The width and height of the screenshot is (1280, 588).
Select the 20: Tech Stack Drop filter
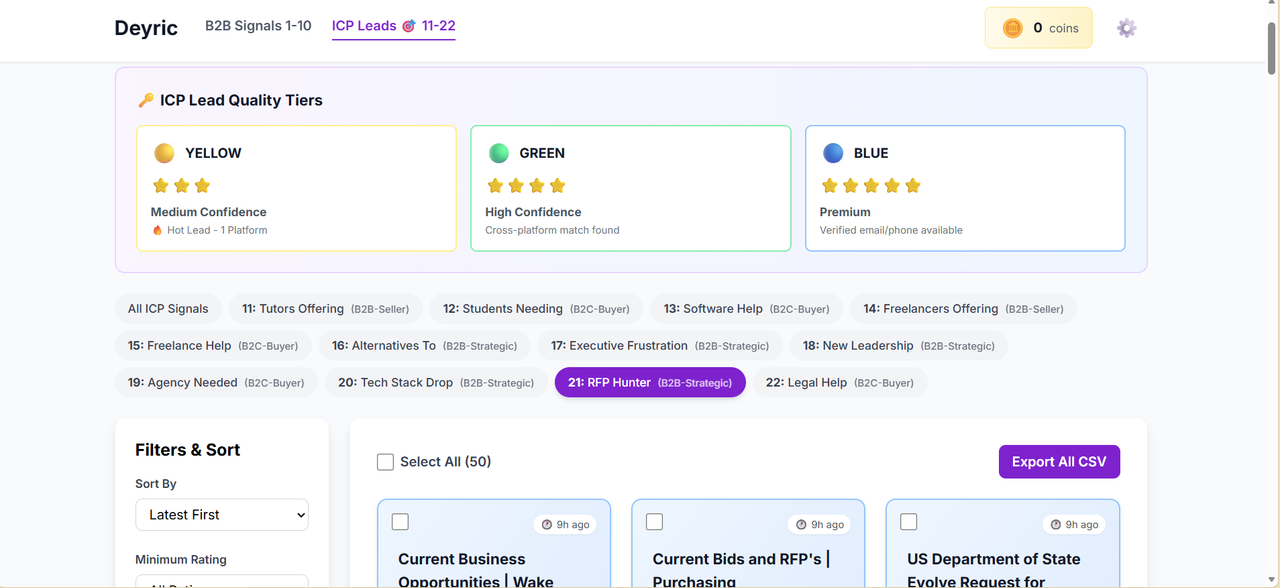[x=436, y=383]
